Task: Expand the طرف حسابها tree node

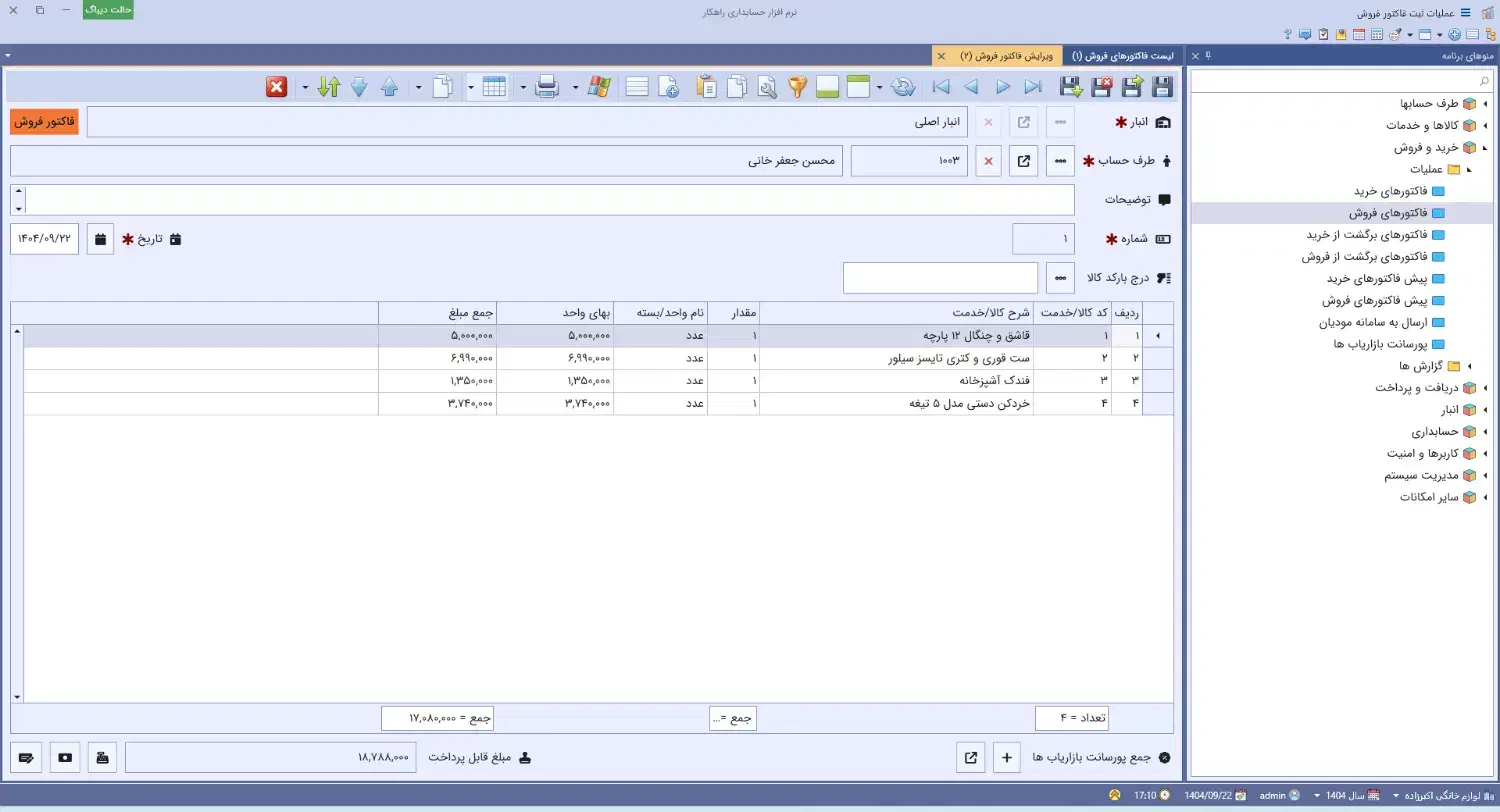Action: (1484, 104)
